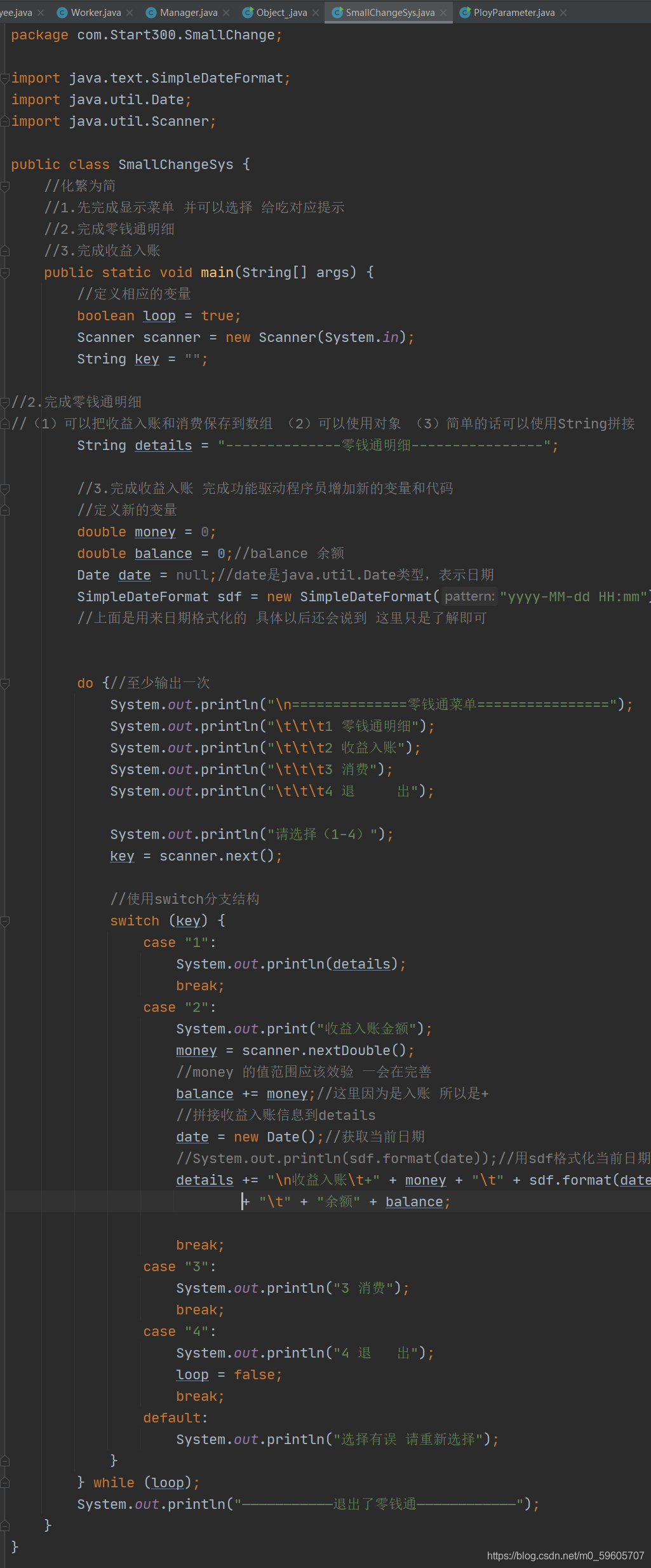Screen dimensions: 651x1568
Task: Close the Worker.java tab
Action: (130, 13)
